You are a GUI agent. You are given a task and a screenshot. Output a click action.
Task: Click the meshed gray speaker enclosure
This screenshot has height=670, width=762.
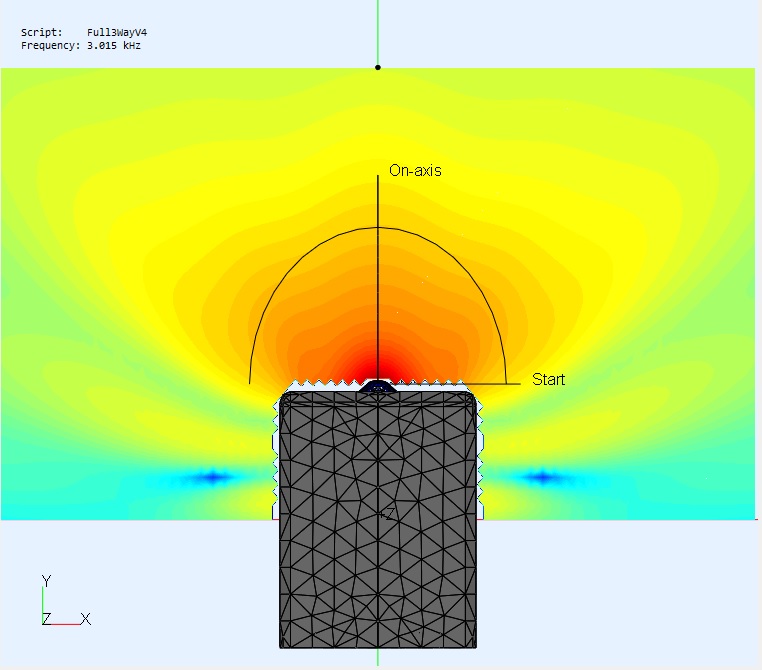[378, 520]
